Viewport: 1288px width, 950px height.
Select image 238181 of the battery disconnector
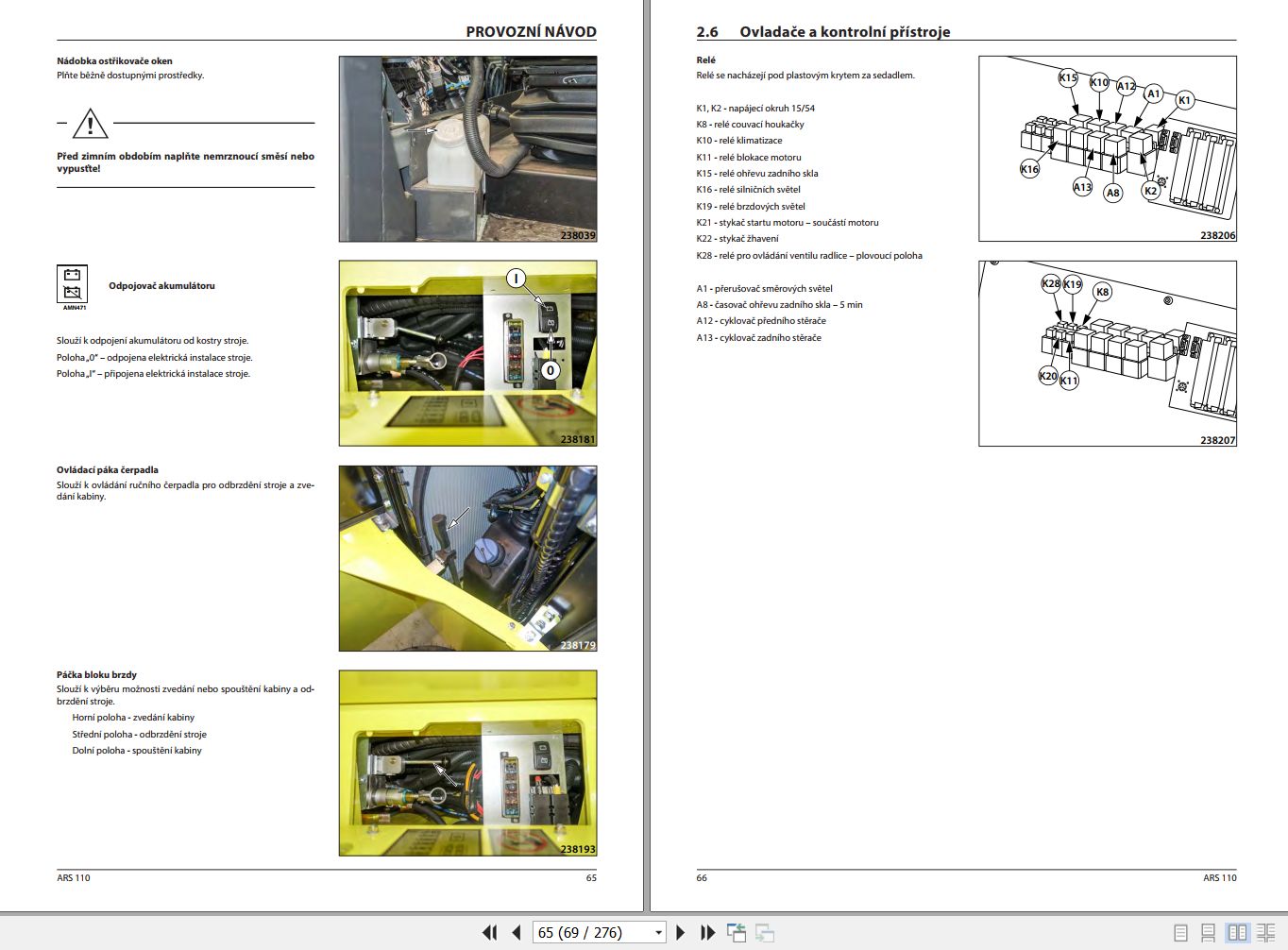pyautogui.click(x=467, y=351)
